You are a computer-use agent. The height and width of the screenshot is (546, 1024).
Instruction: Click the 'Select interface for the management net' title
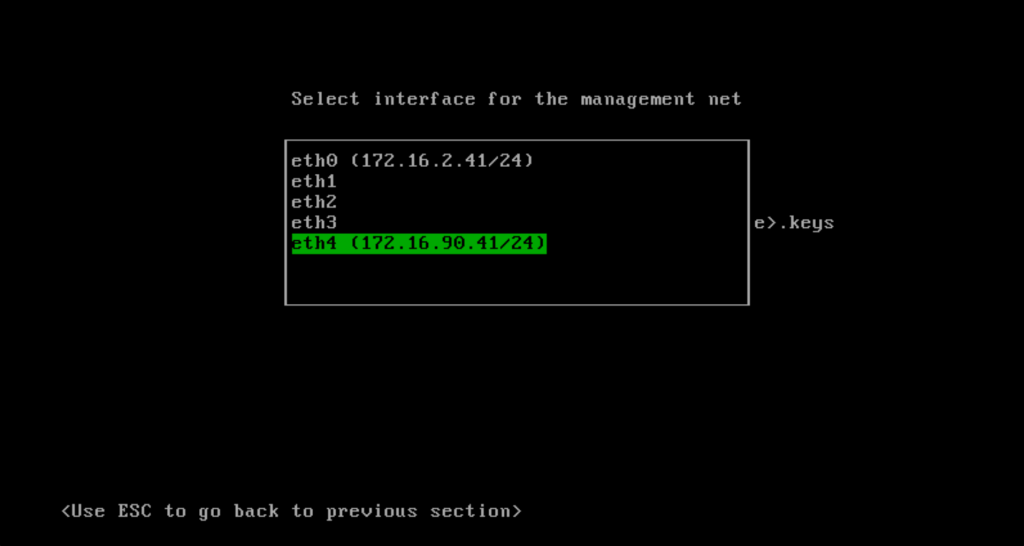coord(516,99)
